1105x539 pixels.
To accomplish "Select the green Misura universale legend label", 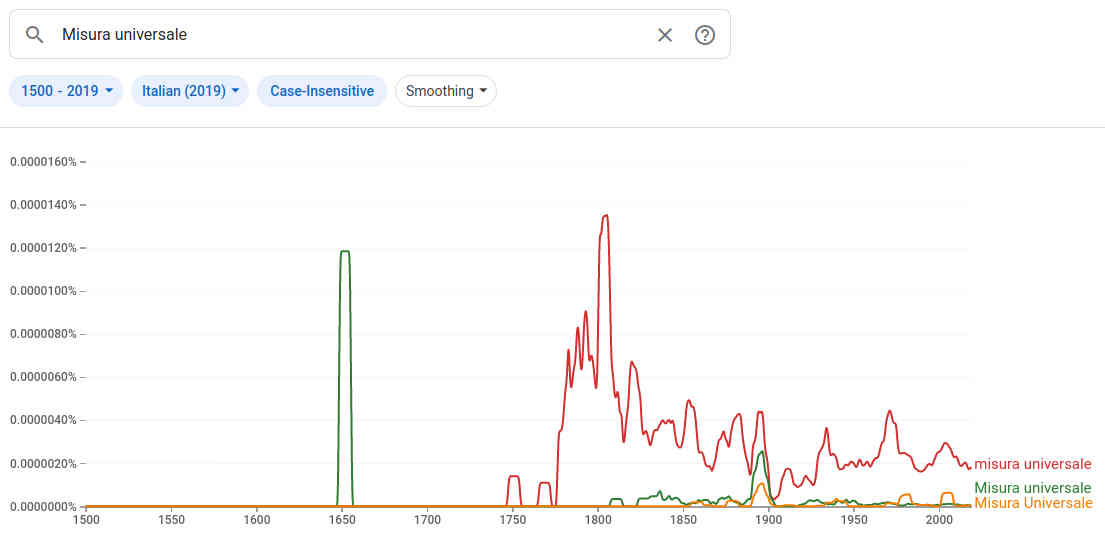I will [x=1033, y=488].
